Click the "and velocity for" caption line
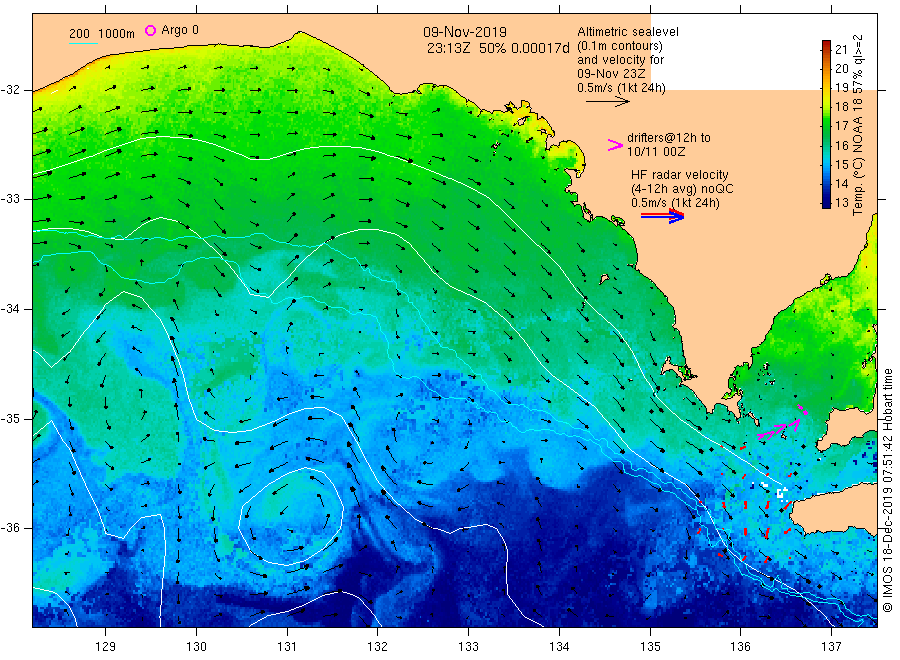This screenshot has width=900, height=660. [620, 60]
